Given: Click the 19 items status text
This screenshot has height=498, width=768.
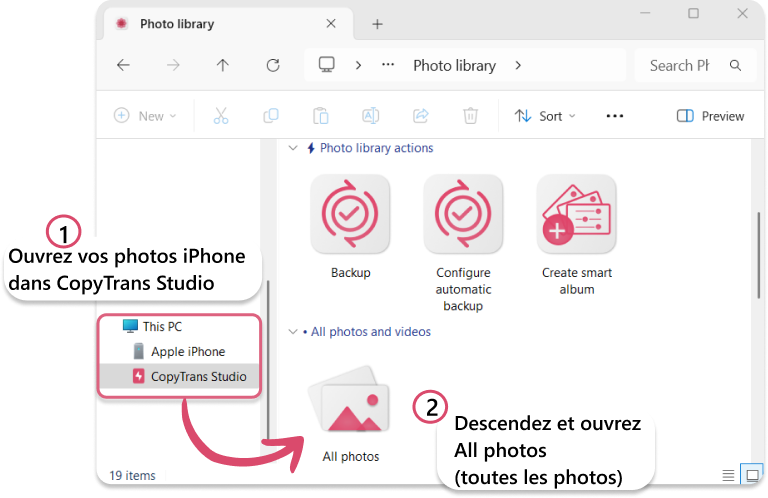Looking at the screenshot, I should 132,475.
